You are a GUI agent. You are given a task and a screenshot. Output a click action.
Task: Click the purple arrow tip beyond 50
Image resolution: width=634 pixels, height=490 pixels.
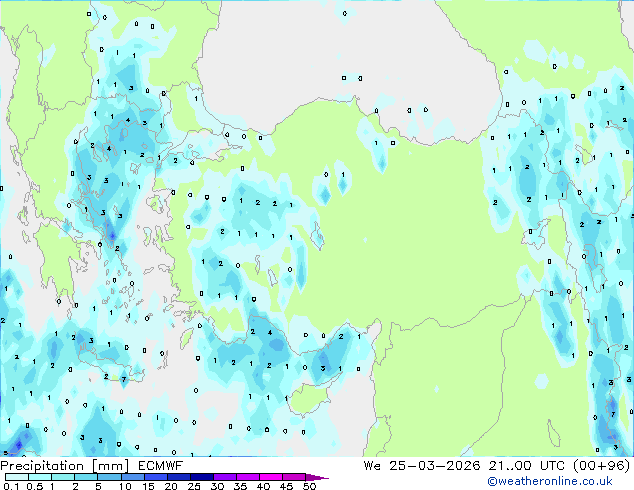pyautogui.click(x=317, y=478)
